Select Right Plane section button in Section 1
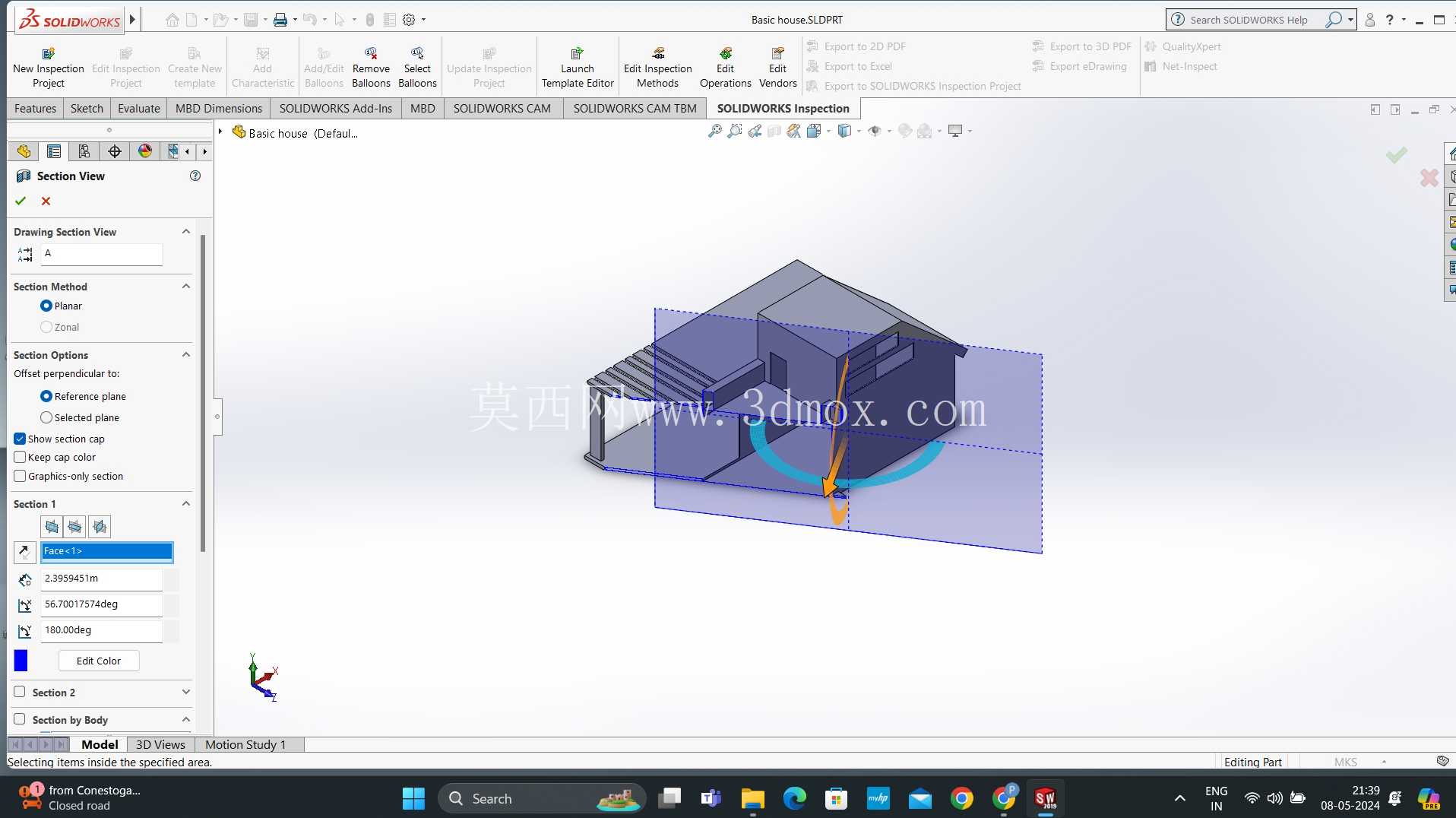 [100, 526]
